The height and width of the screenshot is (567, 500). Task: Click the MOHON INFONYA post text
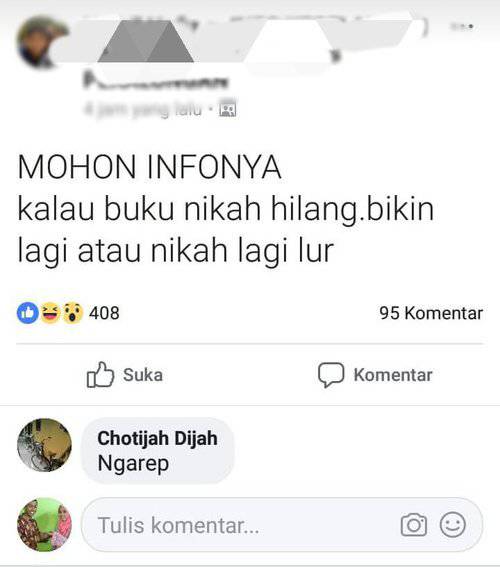pos(149,167)
